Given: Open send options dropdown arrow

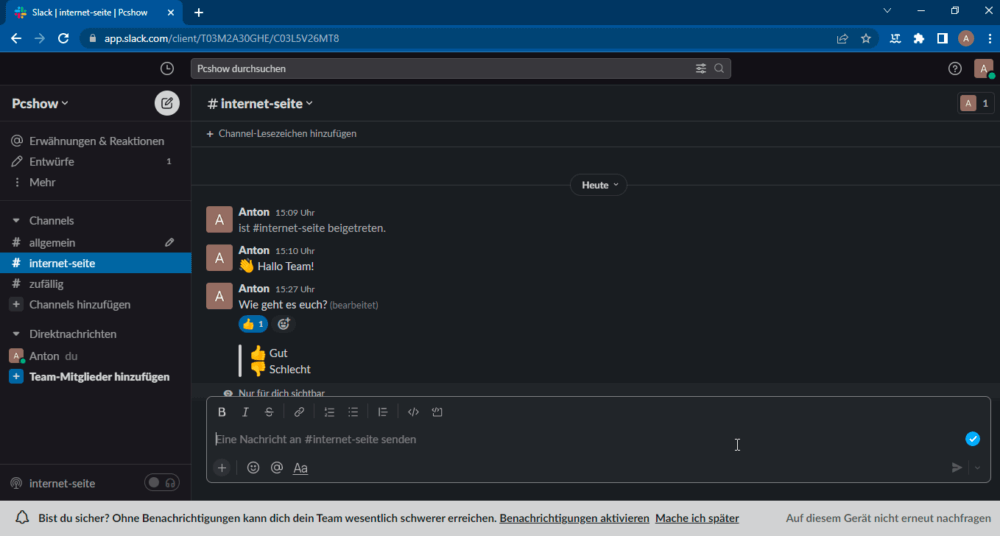Looking at the screenshot, I should (x=977, y=468).
